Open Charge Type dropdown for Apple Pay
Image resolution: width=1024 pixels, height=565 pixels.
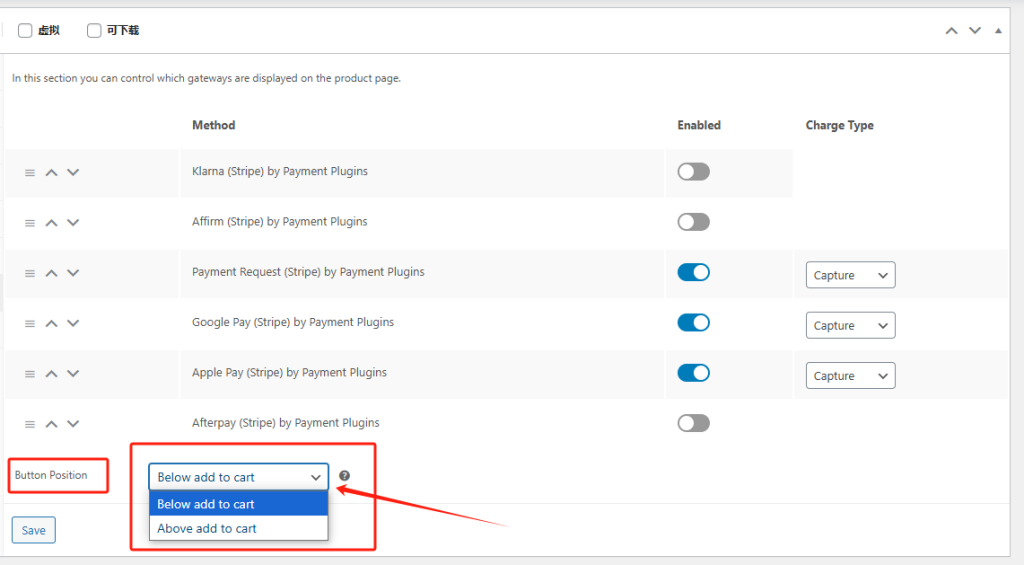(850, 376)
